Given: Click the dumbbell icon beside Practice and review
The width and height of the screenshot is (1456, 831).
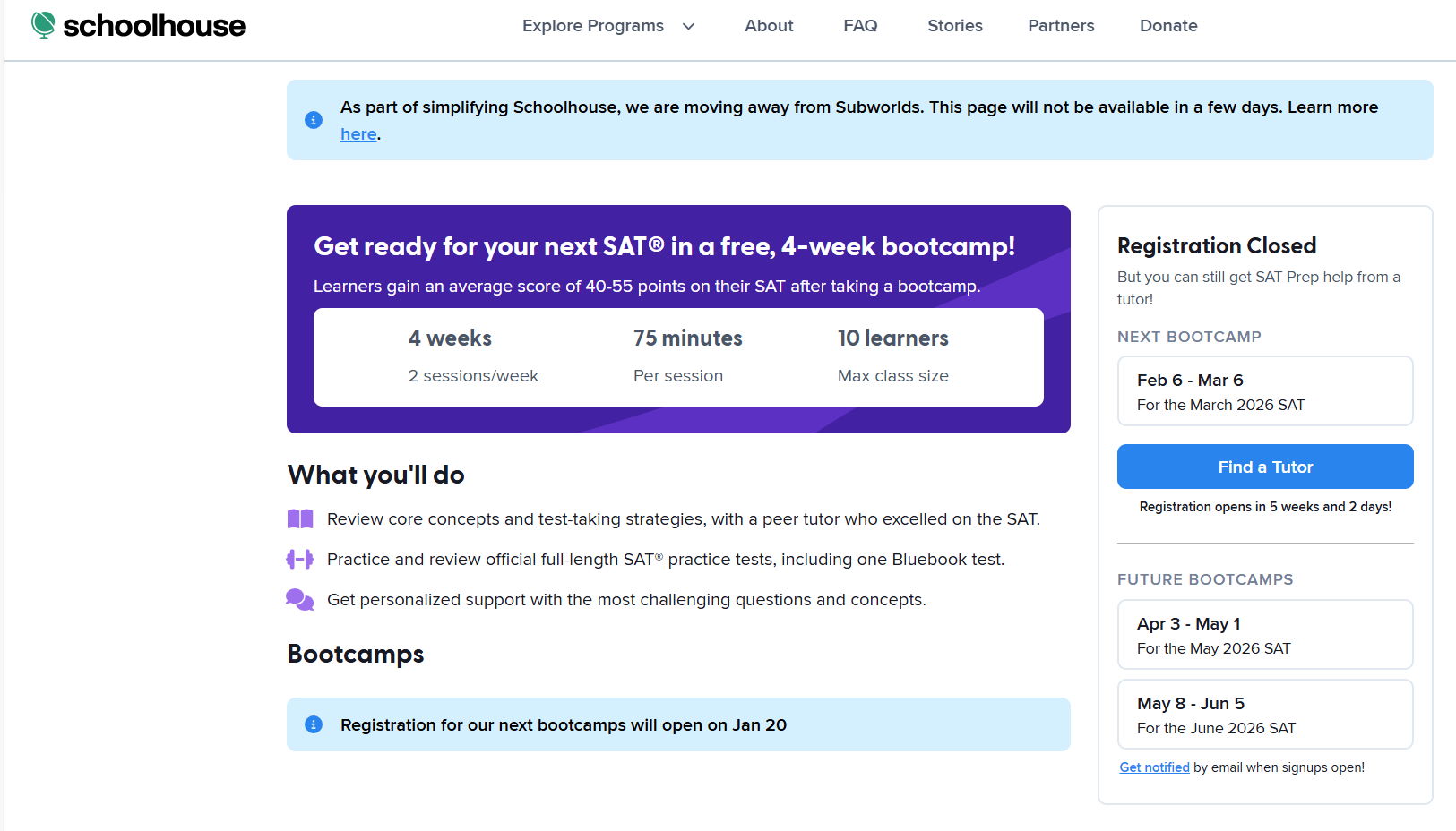Looking at the screenshot, I should 300,560.
